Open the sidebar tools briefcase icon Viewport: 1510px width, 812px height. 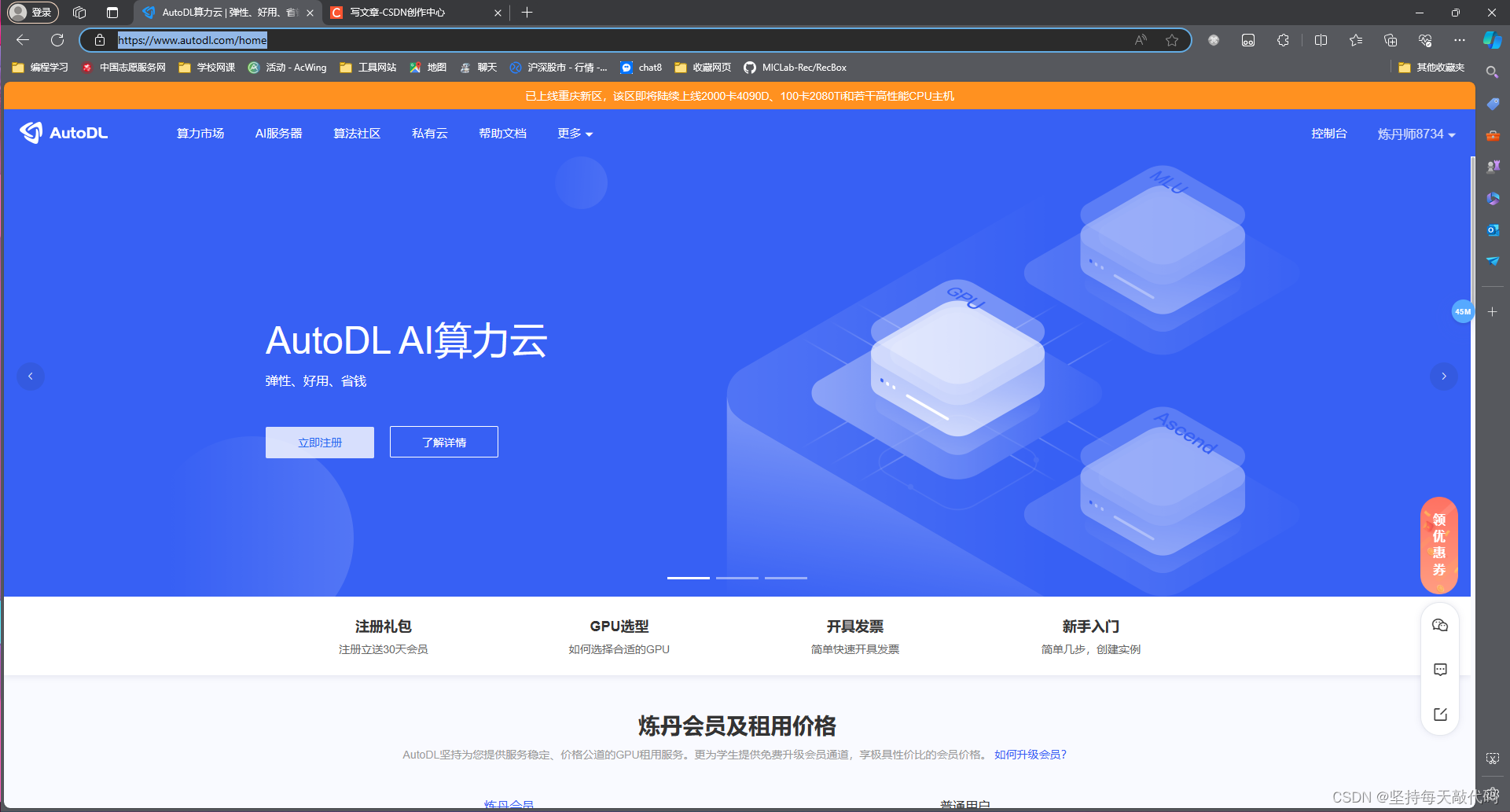point(1492,135)
